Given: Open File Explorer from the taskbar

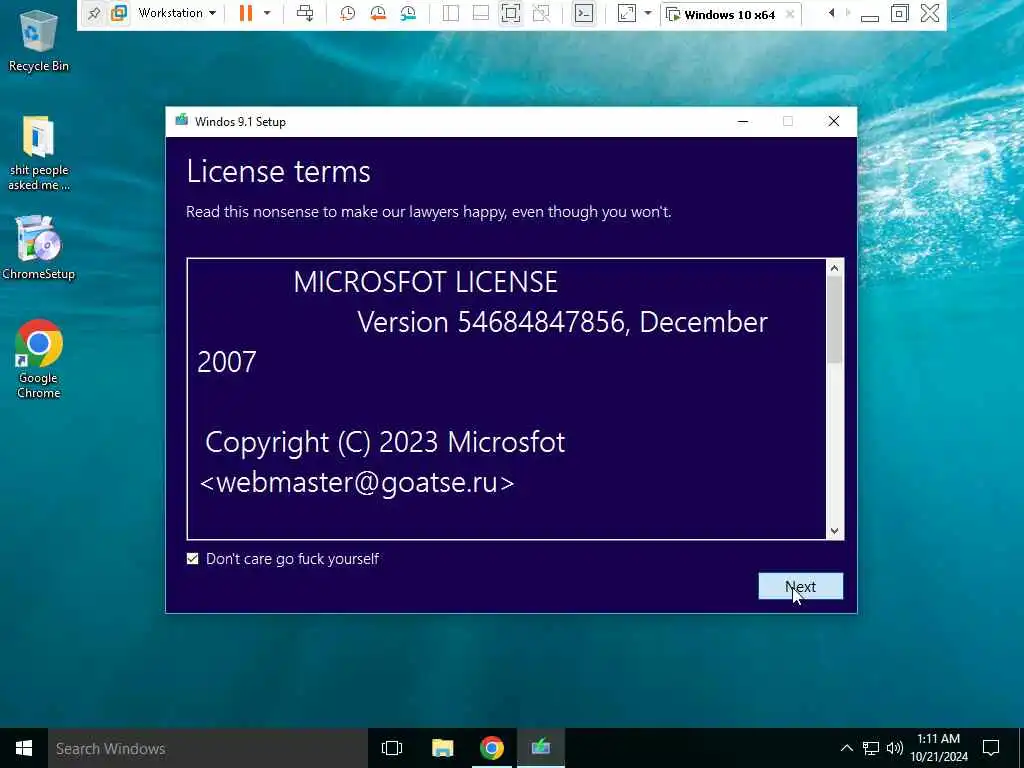Looking at the screenshot, I should (442, 748).
